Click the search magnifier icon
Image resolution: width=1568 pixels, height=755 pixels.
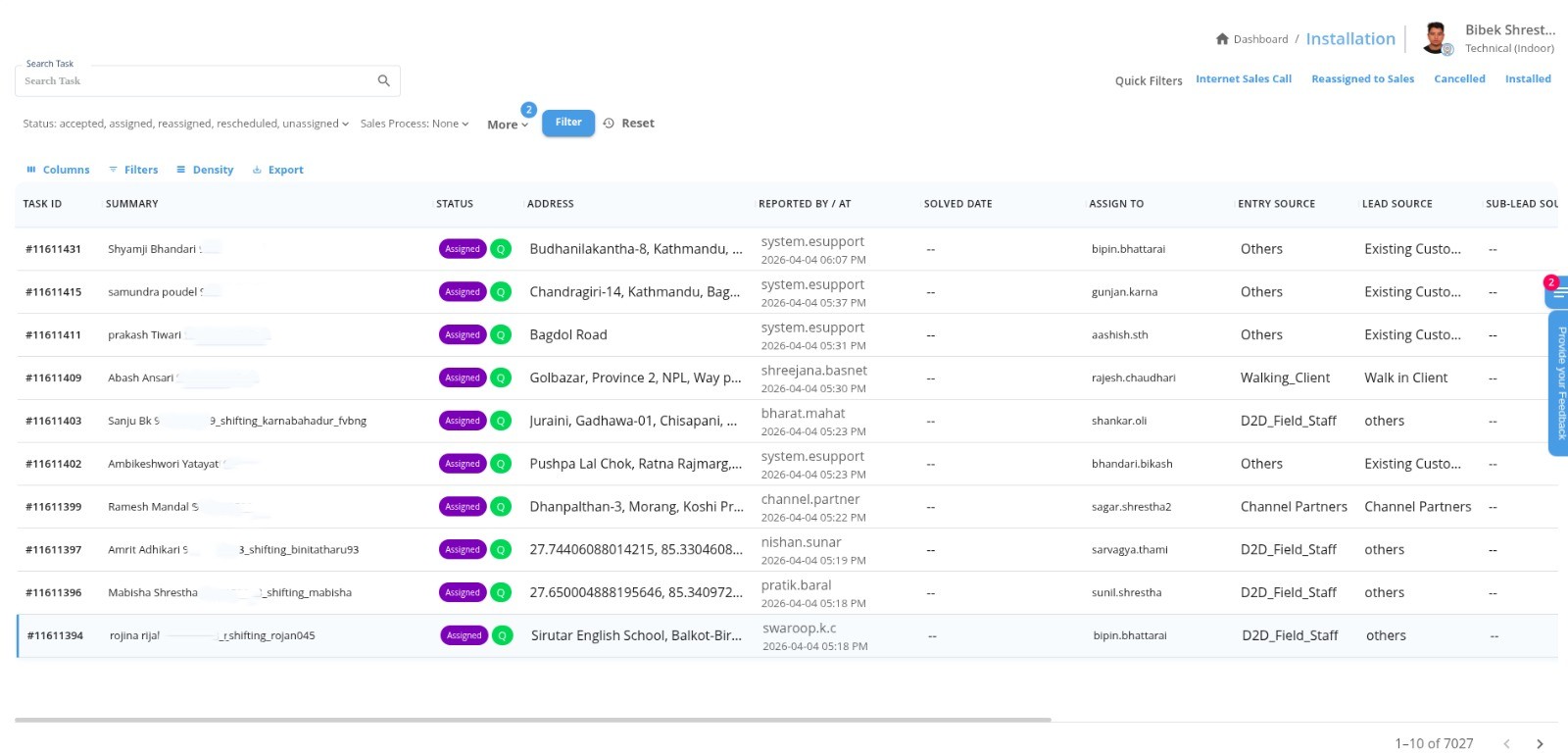tap(383, 80)
